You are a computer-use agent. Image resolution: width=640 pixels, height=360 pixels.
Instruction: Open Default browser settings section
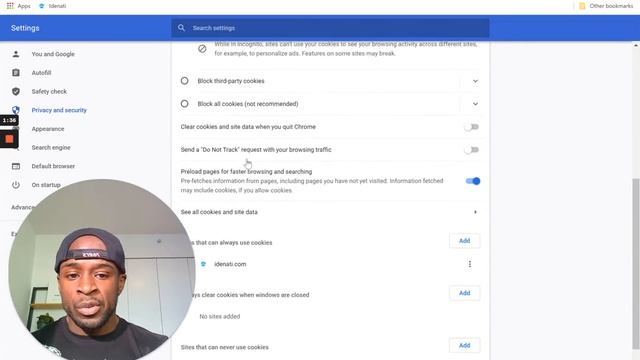click(x=53, y=166)
